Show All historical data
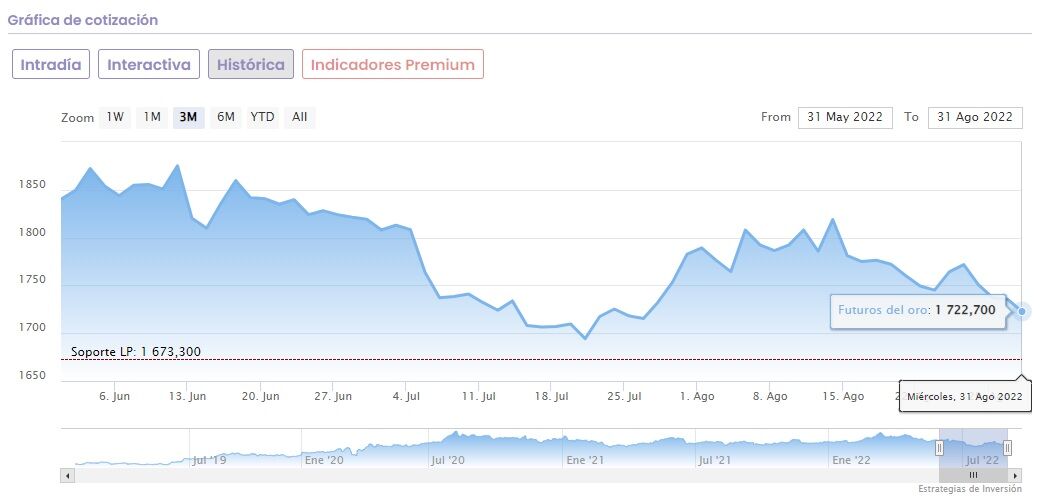The image size is (1041, 498). pos(299,117)
